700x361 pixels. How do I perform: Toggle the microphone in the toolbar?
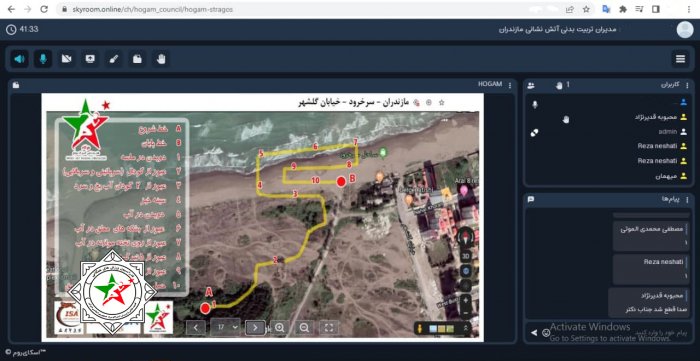[x=43, y=59]
